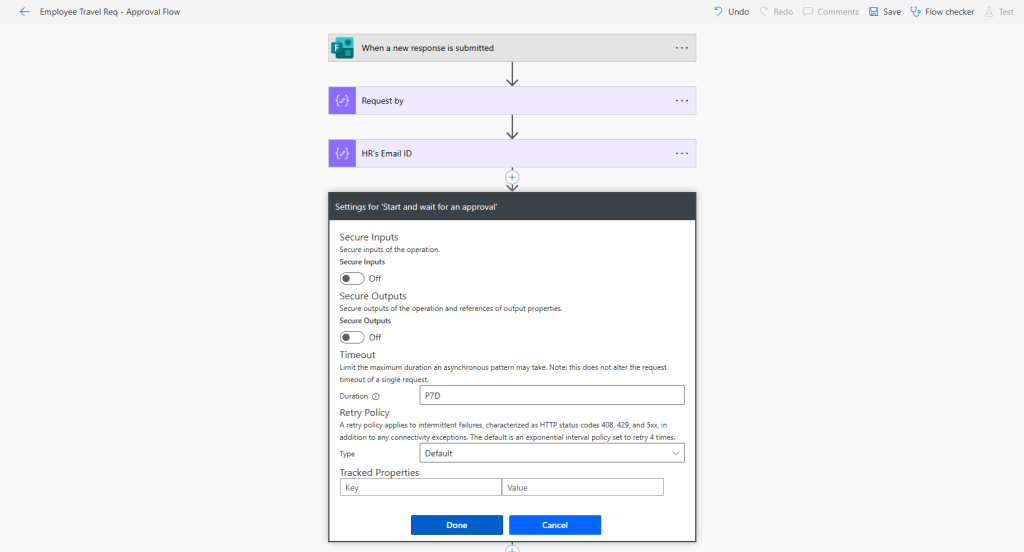Open options menu for 'When a new response is submitted'
The height and width of the screenshot is (552, 1024).
(x=681, y=48)
